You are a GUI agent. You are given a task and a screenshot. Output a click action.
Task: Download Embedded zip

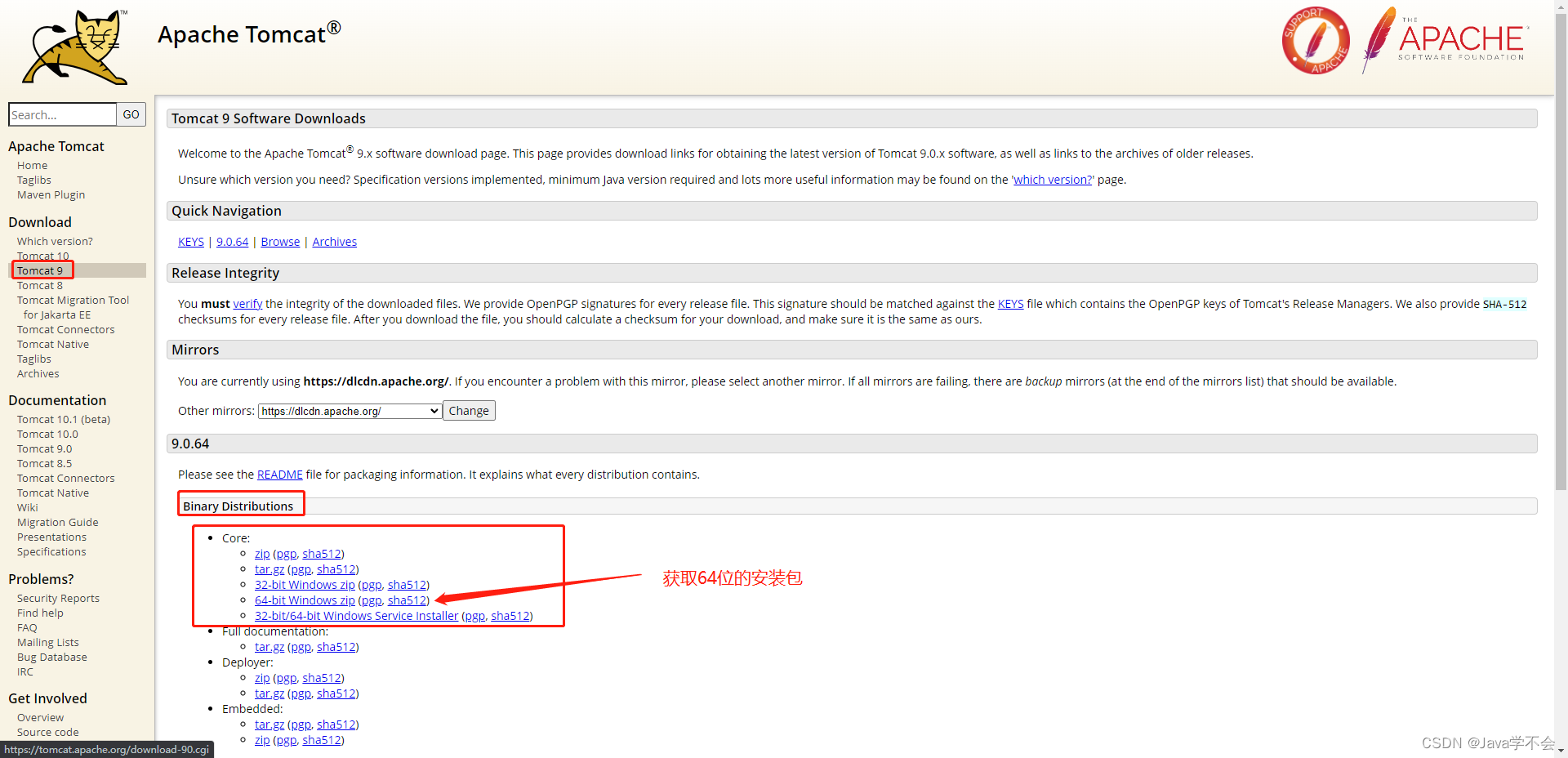[262, 740]
